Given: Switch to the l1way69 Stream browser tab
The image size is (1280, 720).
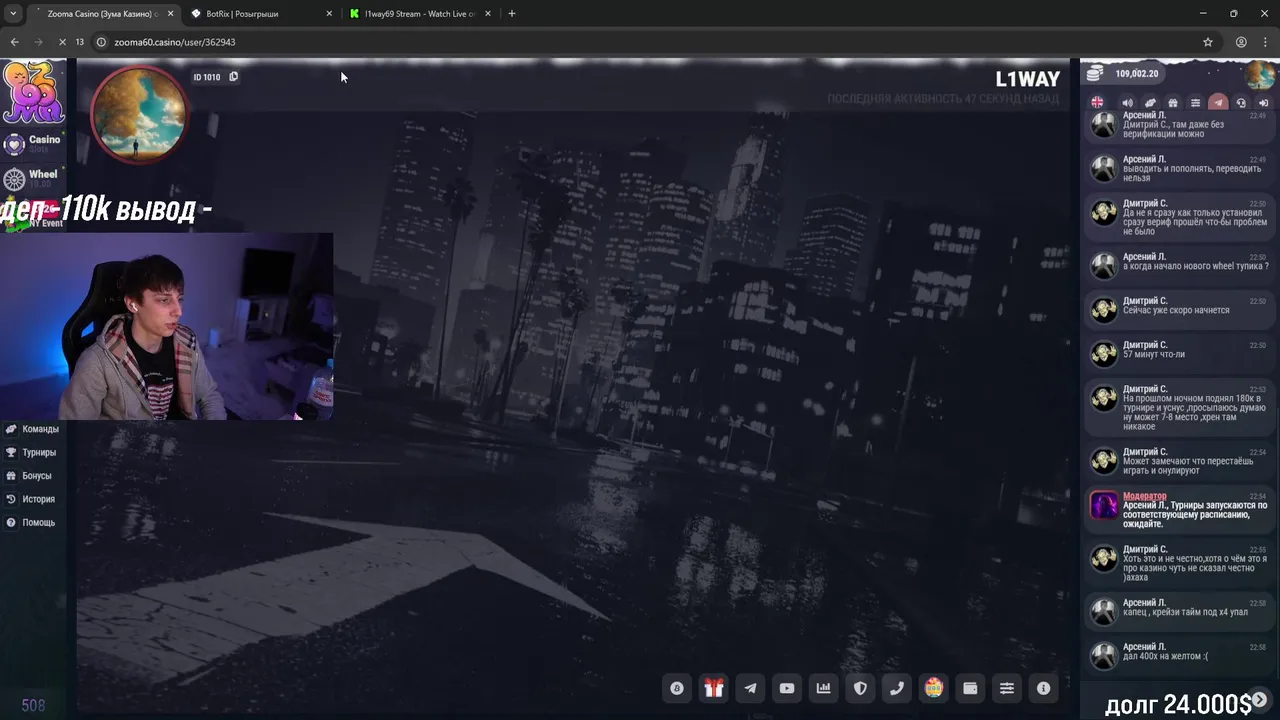Looking at the screenshot, I should click(419, 14).
